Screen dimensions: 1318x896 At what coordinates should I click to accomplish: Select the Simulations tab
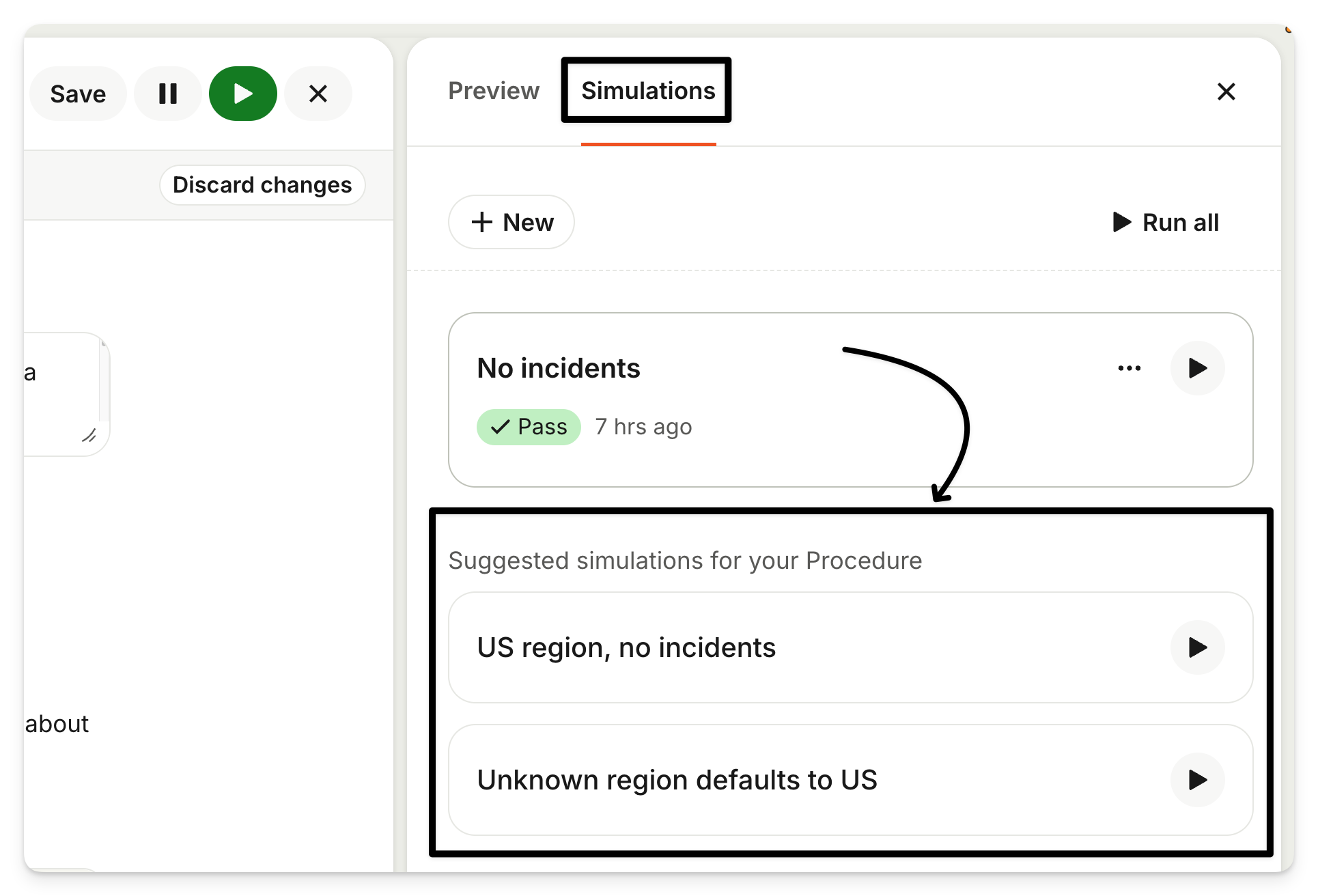(648, 91)
